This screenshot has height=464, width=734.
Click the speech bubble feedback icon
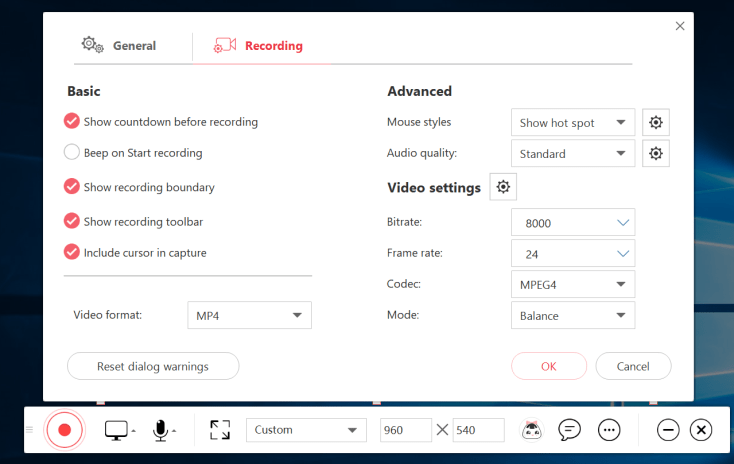click(569, 430)
